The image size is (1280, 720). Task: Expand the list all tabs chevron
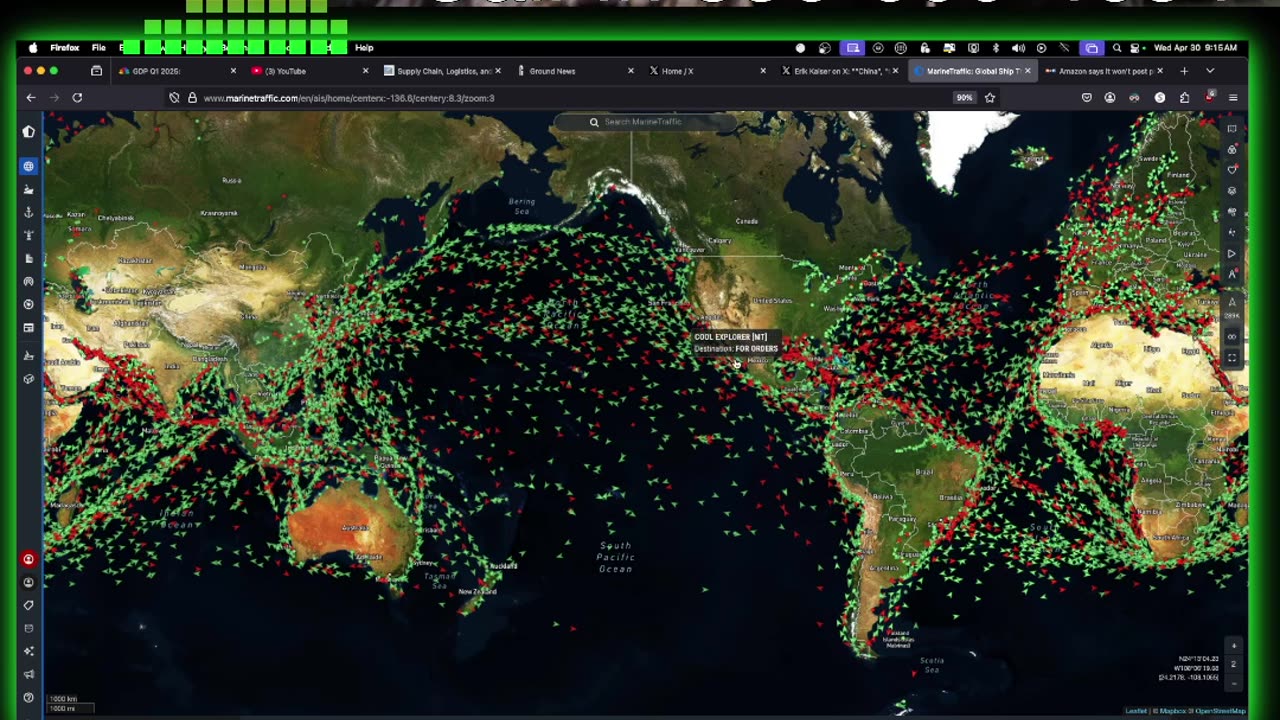pos(1210,71)
